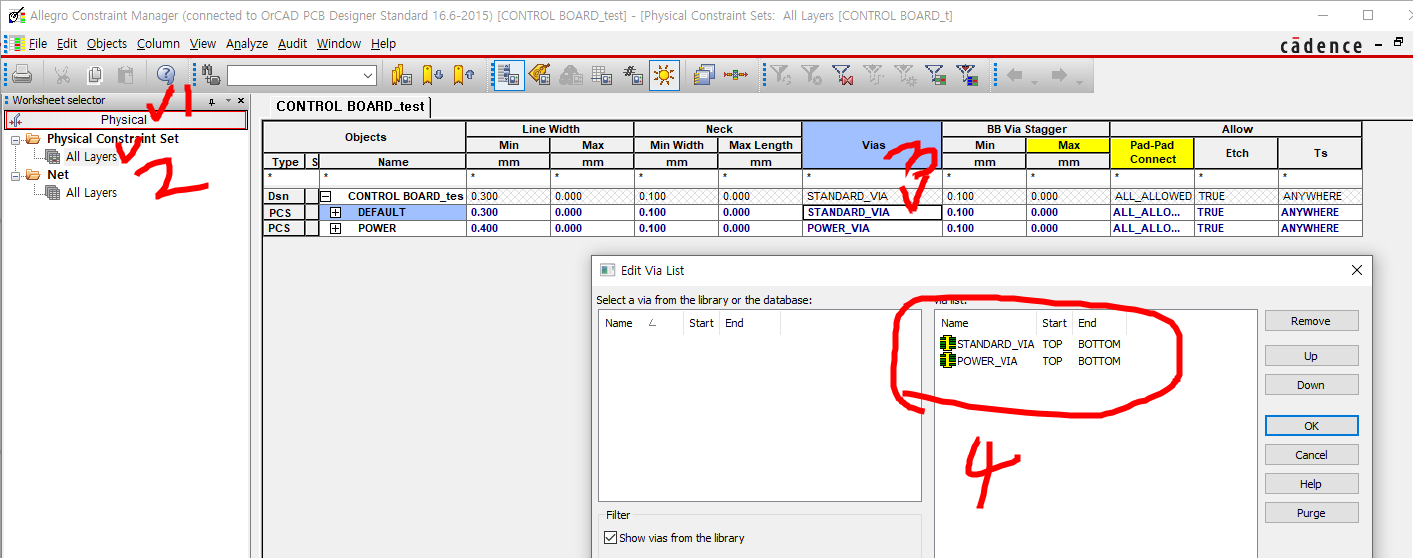Image resolution: width=1413 pixels, height=558 pixels.
Task: Click the Purge button
Action: click(x=1311, y=513)
